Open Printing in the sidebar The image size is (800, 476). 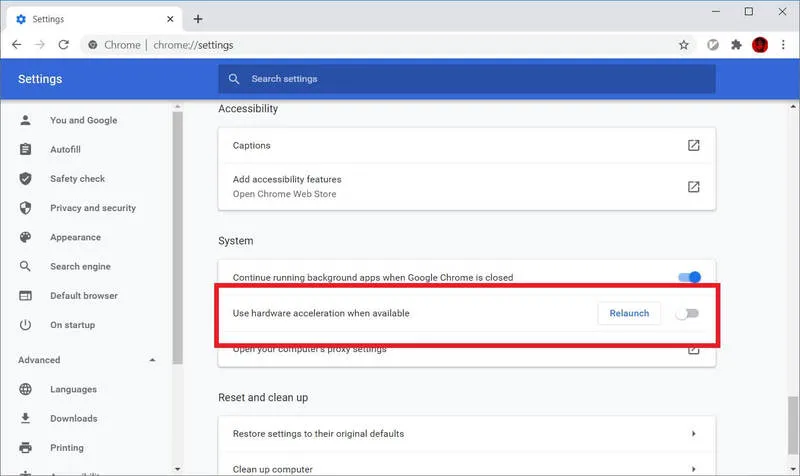coord(67,447)
